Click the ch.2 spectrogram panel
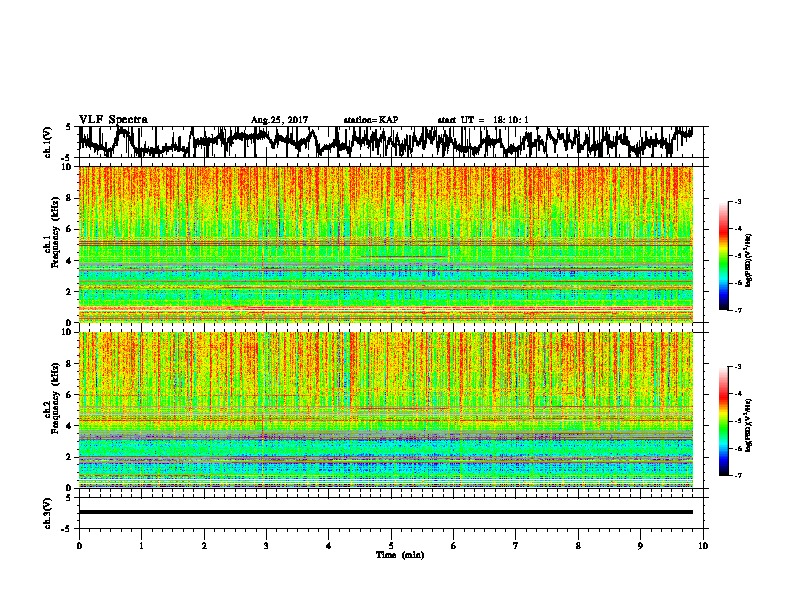The width and height of the screenshot is (792, 612). [x=386, y=410]
